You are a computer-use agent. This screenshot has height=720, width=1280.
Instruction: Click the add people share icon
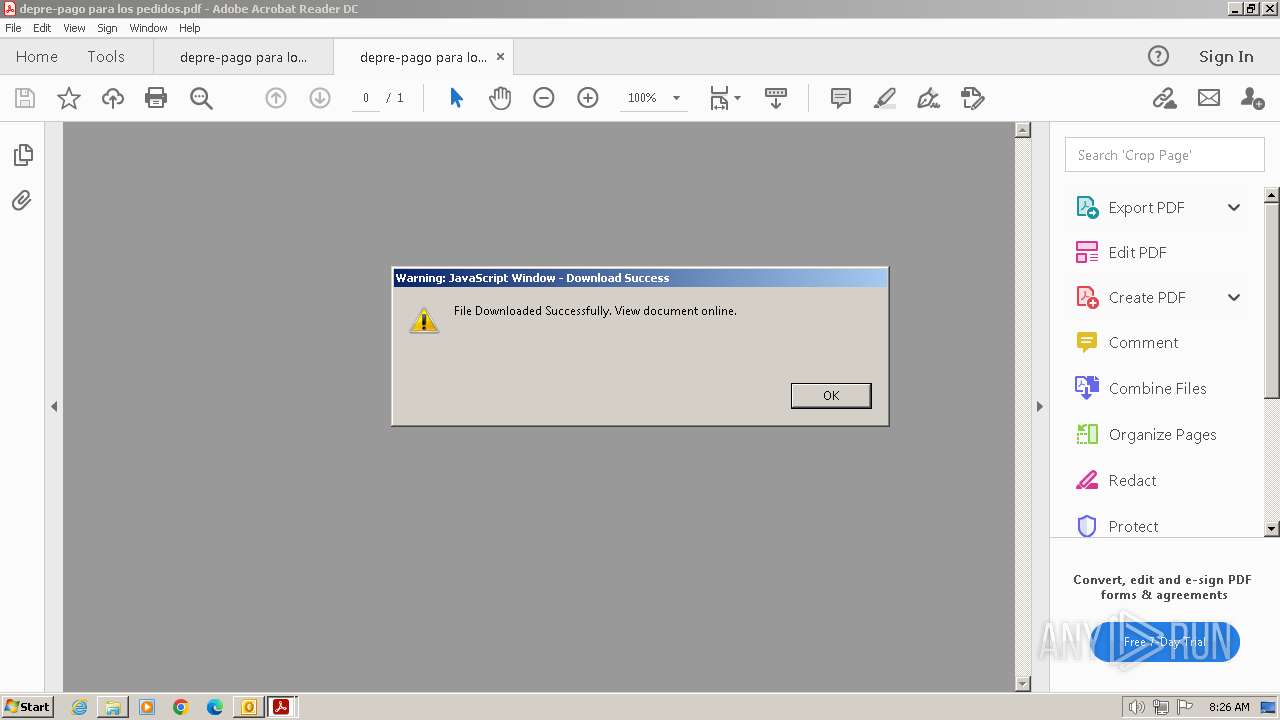(1252, 98)
